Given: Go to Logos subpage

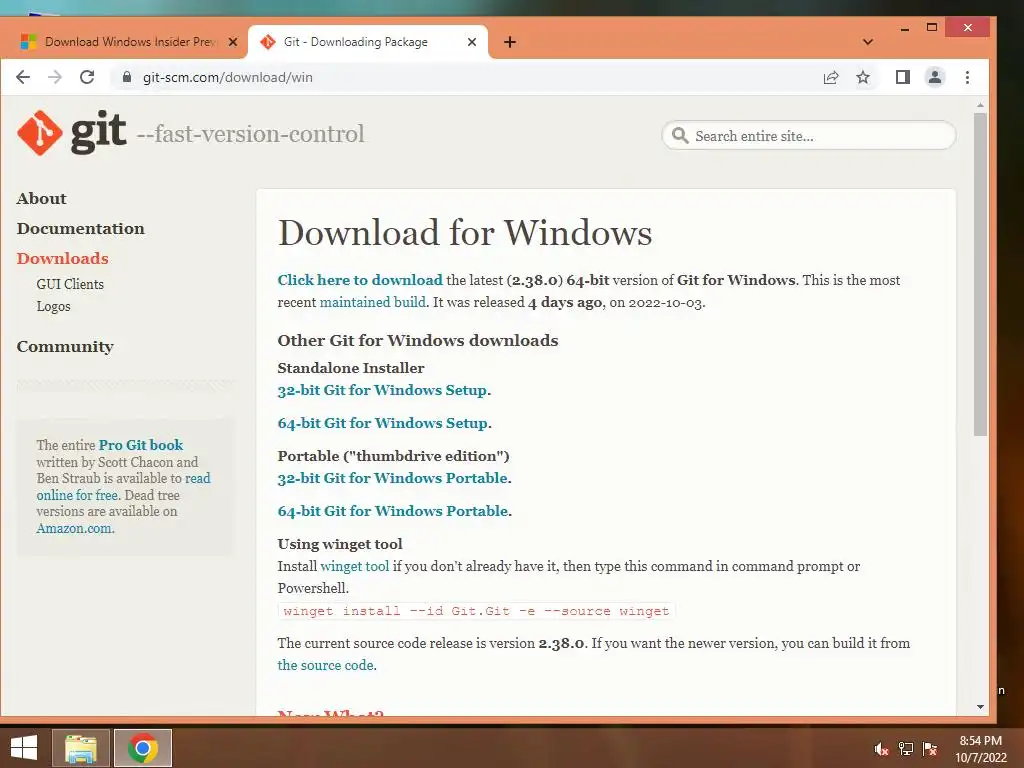Looking at the screenshot, I should pos(54,306).
